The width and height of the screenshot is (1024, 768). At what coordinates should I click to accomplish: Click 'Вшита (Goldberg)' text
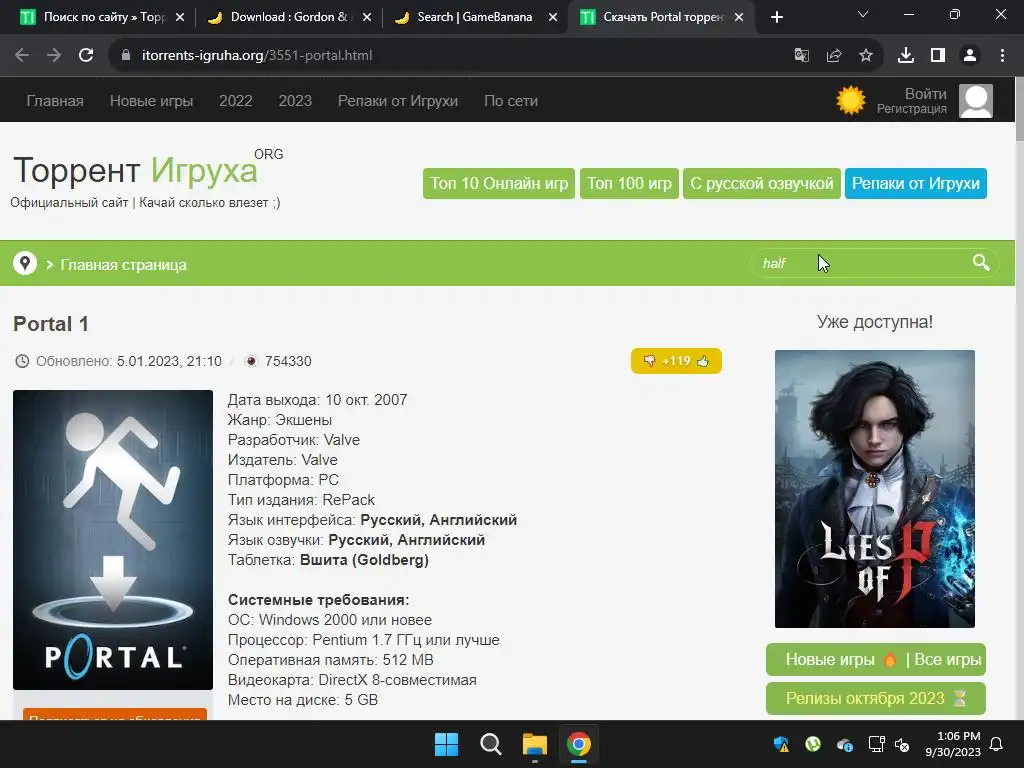pos(364,560)
